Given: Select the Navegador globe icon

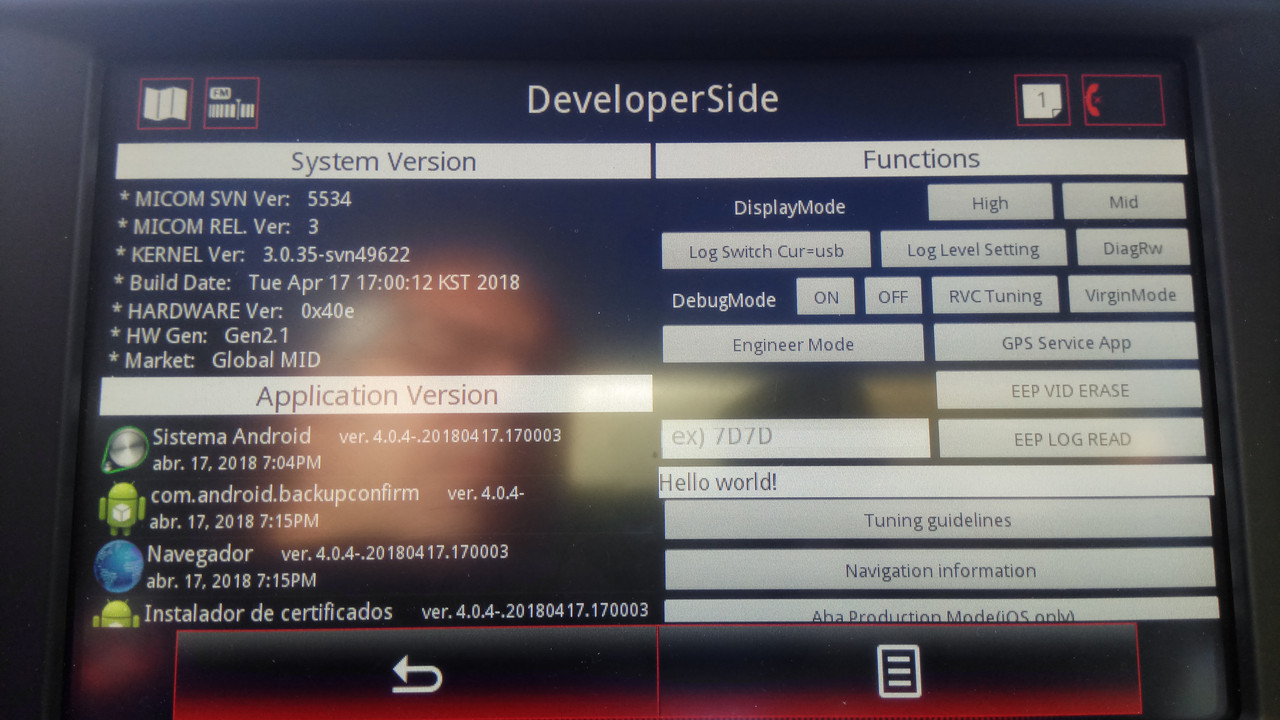Looking at the screenshot, I should tap(118, 566).
